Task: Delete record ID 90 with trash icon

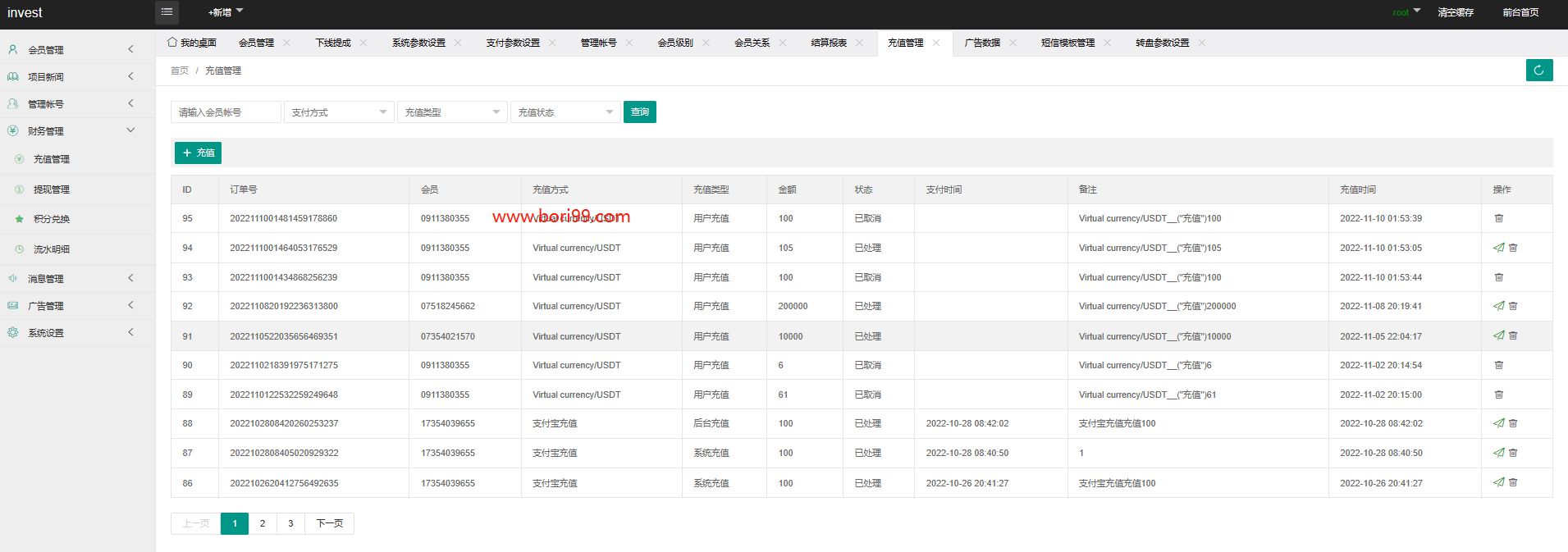Action: pyautogui.click(x=1498, y=365)
